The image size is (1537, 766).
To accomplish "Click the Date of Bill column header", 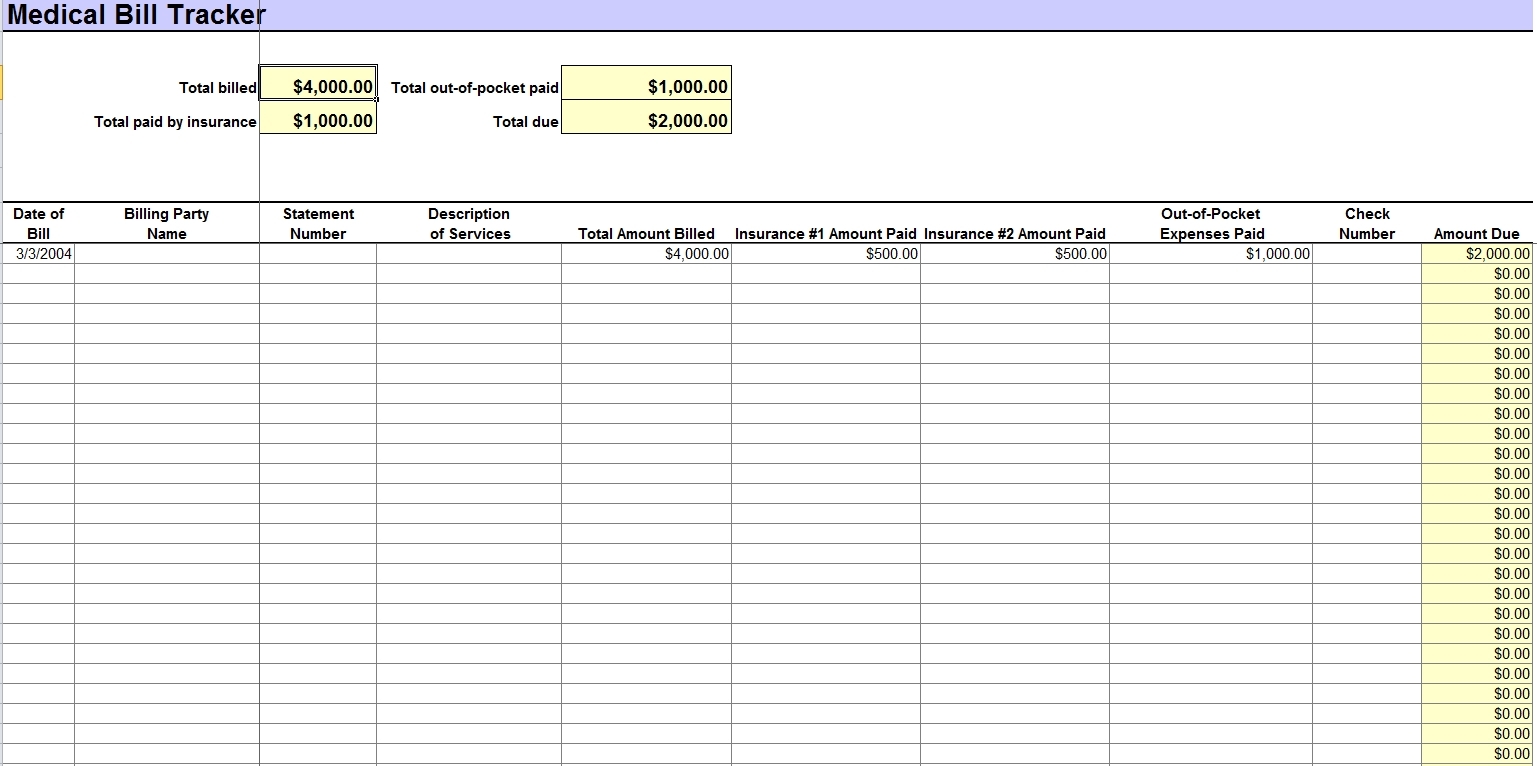I will 39,223.
